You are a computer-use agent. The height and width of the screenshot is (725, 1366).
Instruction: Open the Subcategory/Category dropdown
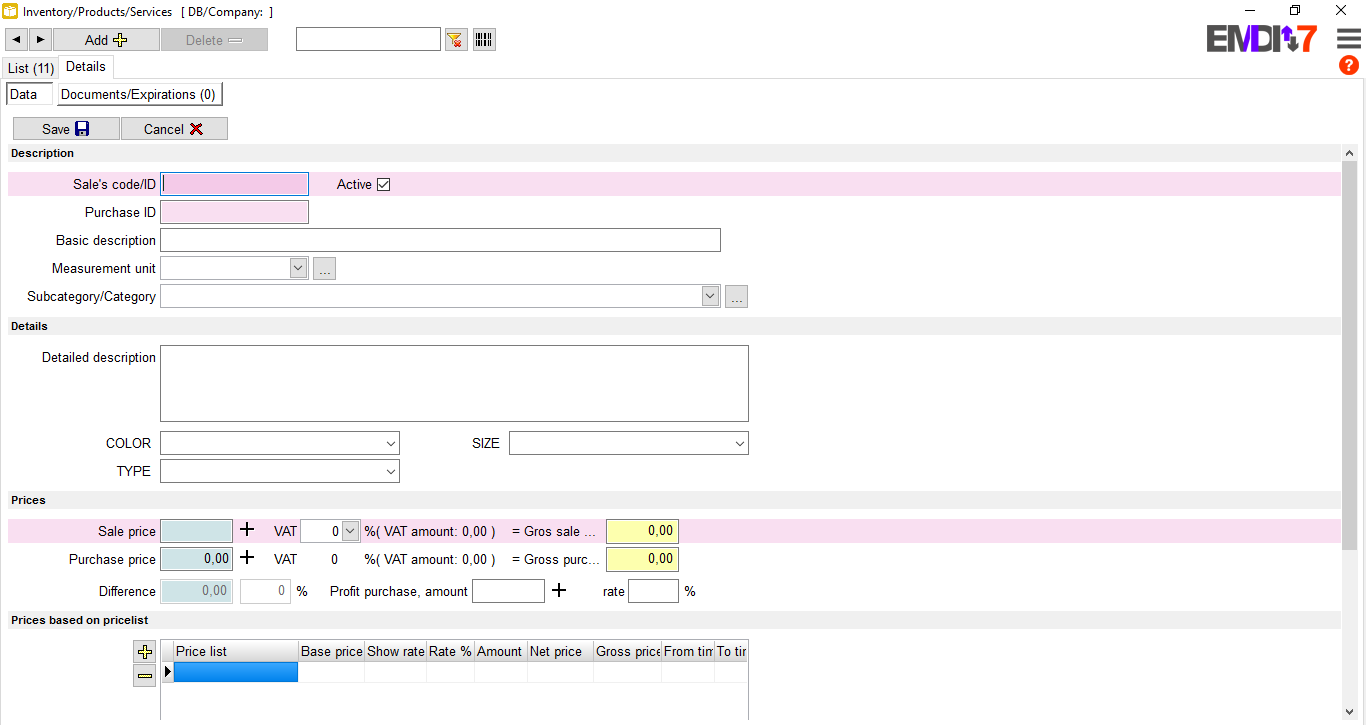click(x=710, y=296)
